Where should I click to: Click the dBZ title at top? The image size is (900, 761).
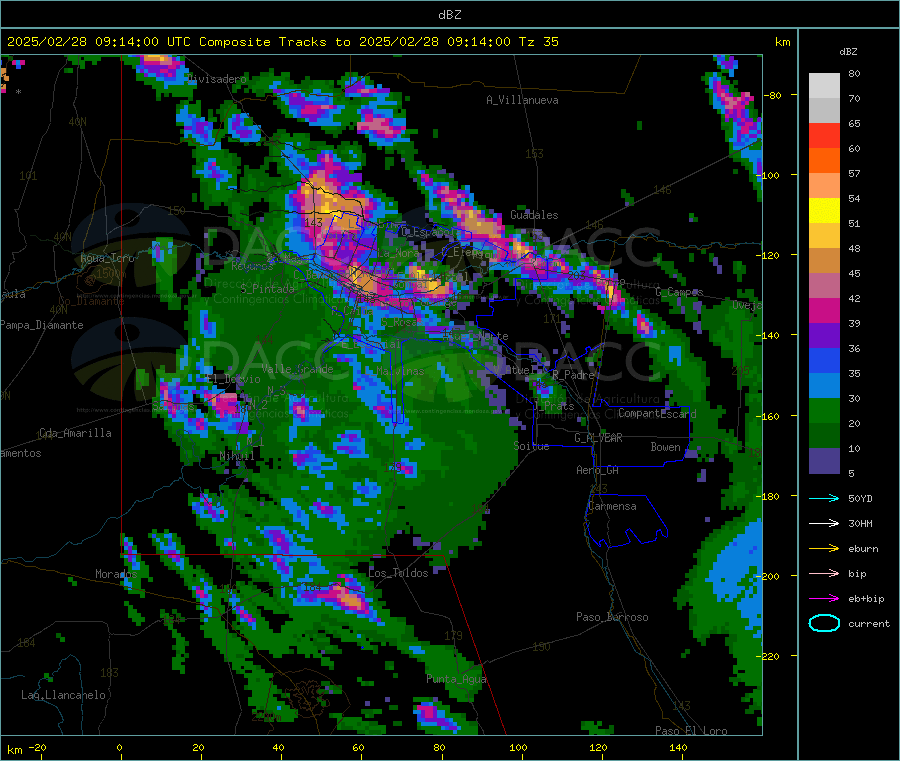(x=449, y=15)
